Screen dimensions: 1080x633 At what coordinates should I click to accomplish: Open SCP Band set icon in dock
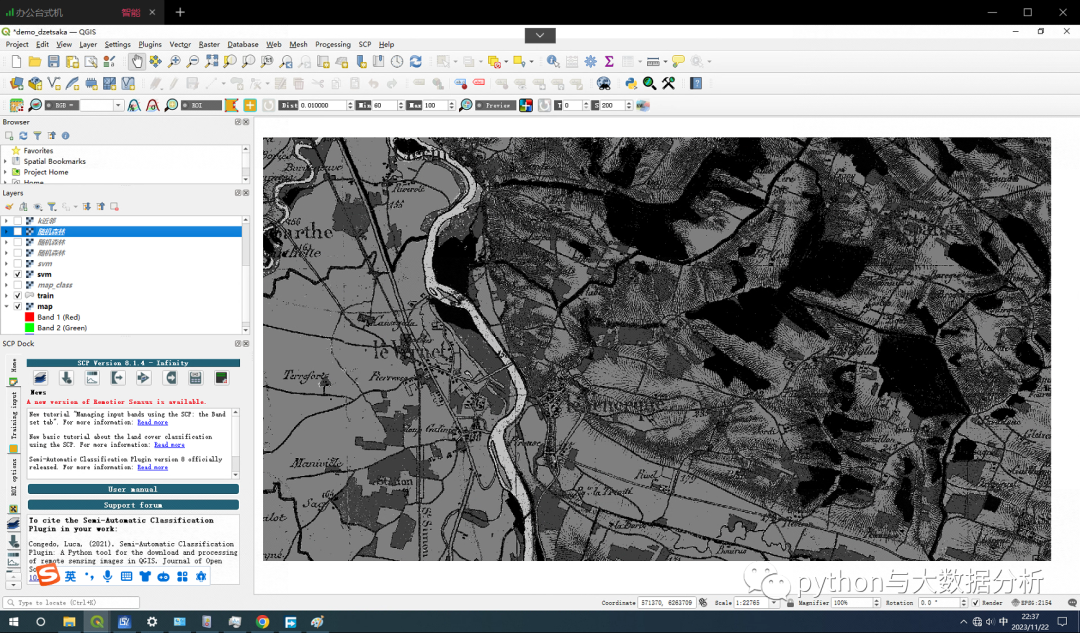40,378
